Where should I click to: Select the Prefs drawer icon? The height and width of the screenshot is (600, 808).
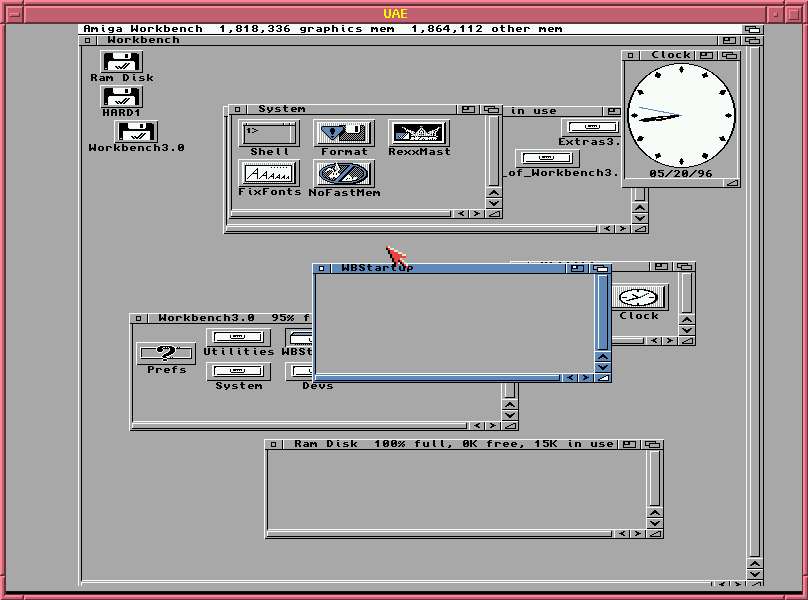tap(166, 354)
